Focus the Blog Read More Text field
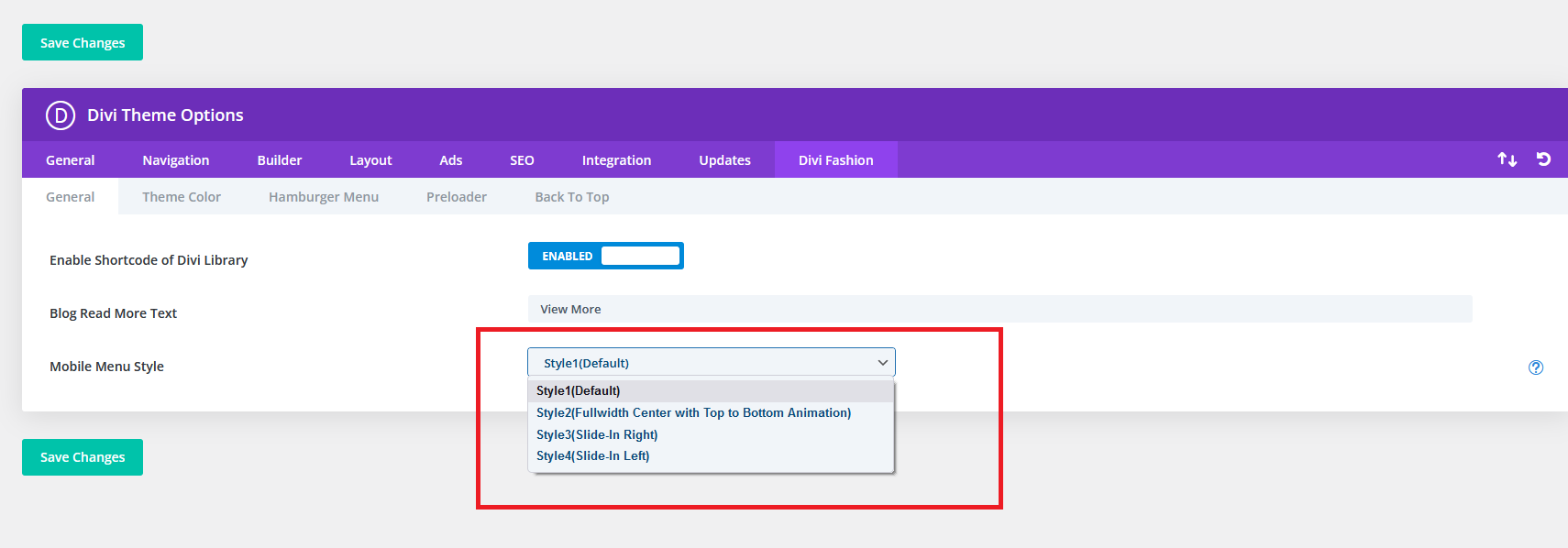Viewport: 1568px width, 548px height. click(1000, 309)
